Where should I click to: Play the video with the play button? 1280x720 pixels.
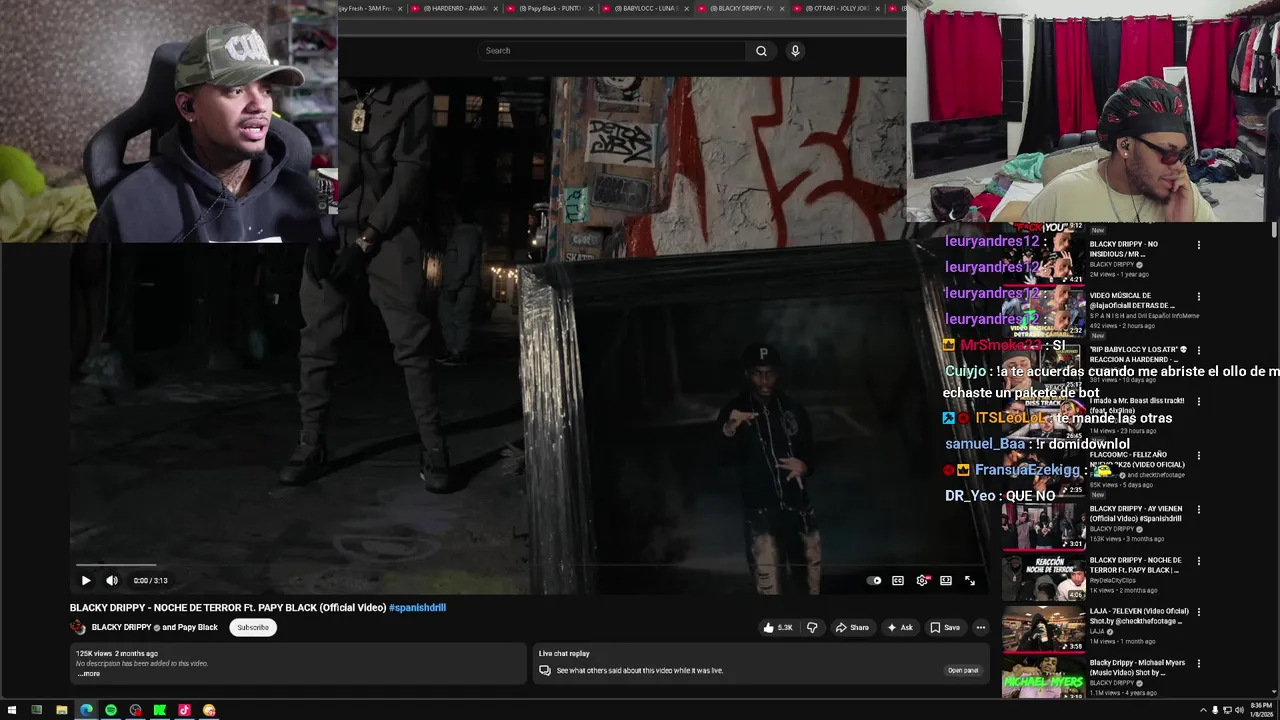click(86, 580)
